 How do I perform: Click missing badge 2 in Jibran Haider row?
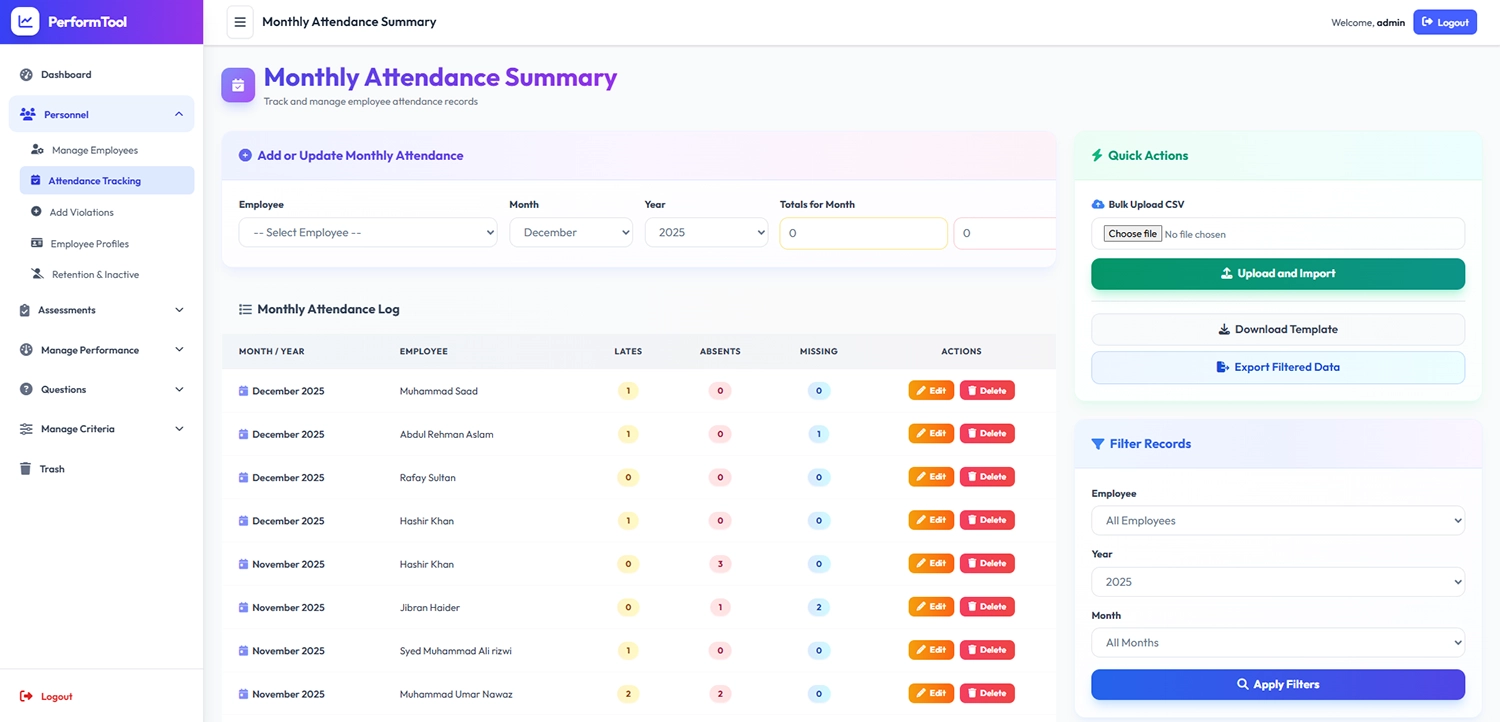point(818,607)
